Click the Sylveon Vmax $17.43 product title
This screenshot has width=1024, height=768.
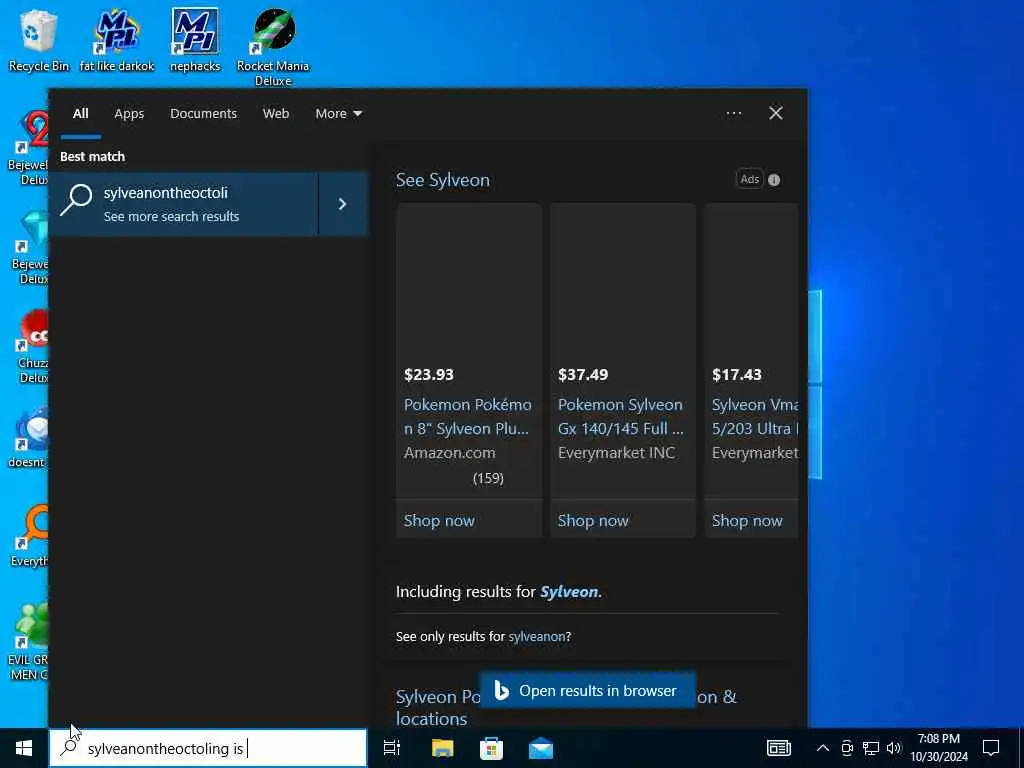tap(755, 417)
